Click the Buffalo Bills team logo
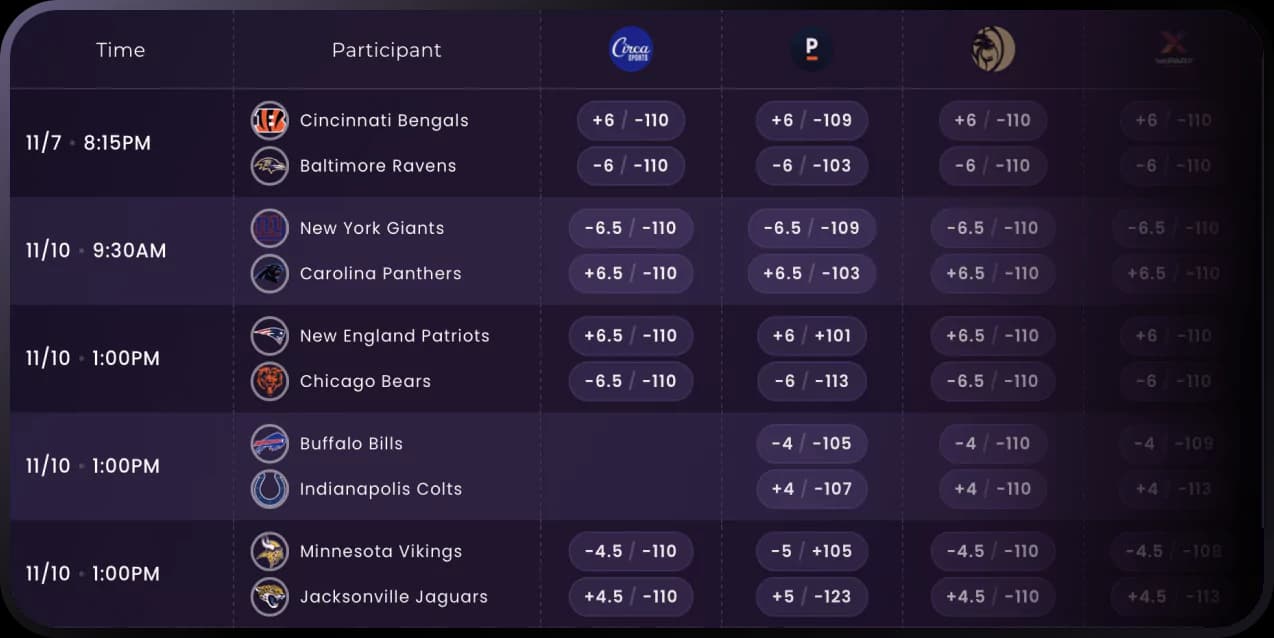Screen dimensions: 1274x638 [x=269, y=443]
